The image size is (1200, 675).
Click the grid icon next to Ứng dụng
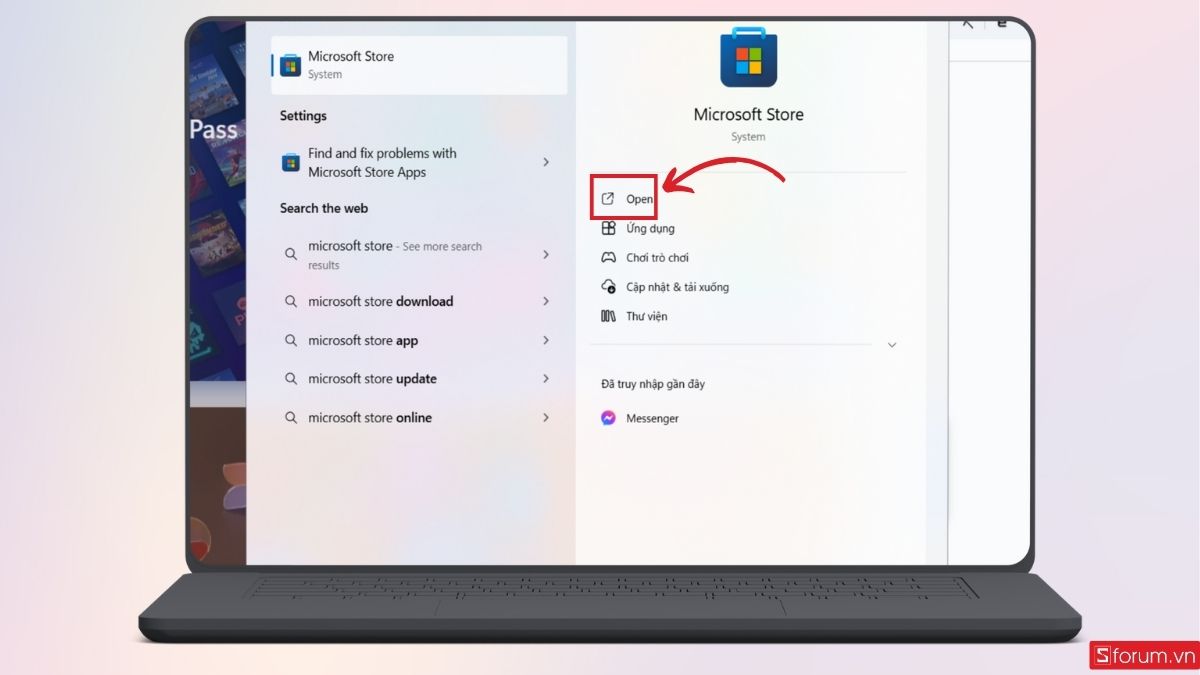tap(608, 228)
